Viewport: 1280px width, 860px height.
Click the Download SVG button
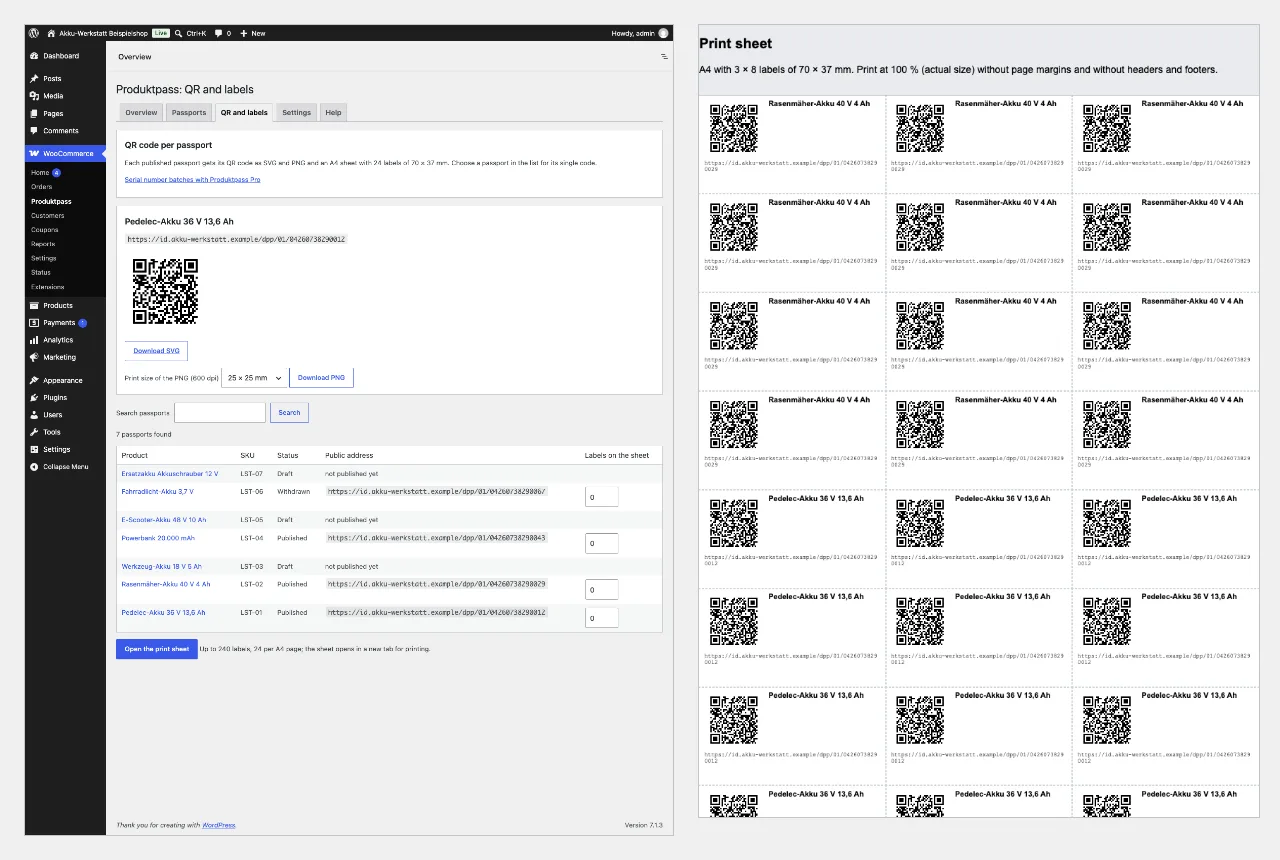pyautogui.click(x=156, y=351)
